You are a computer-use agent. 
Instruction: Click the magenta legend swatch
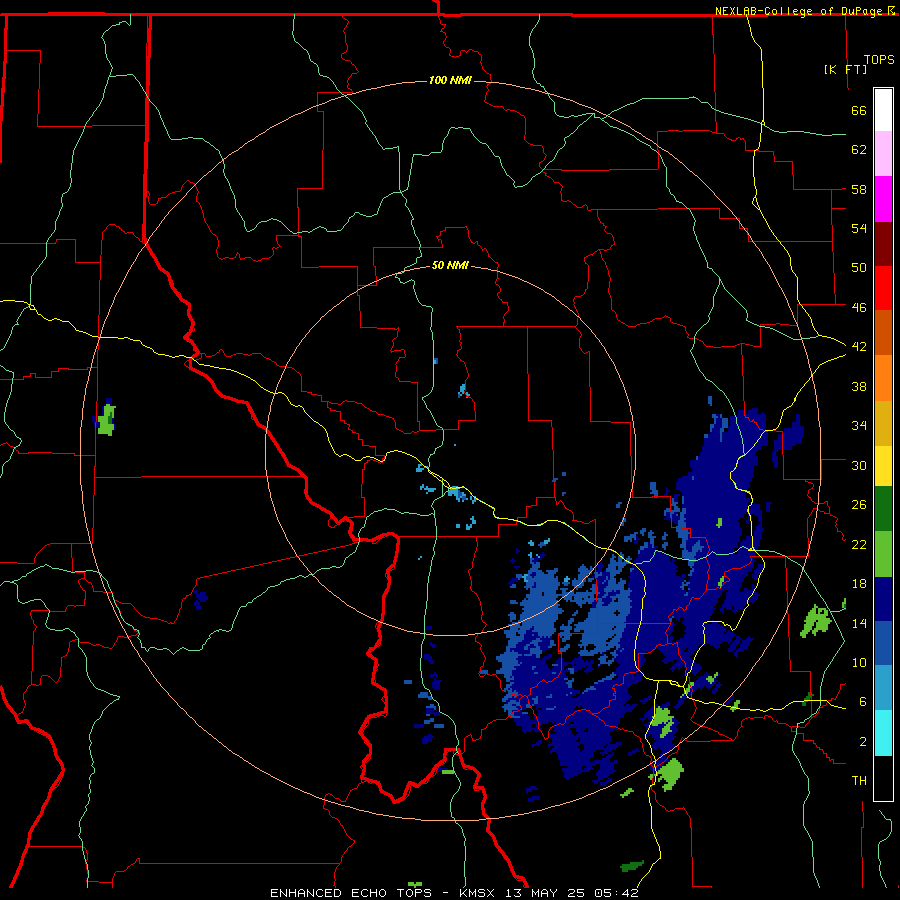(883, 199)
